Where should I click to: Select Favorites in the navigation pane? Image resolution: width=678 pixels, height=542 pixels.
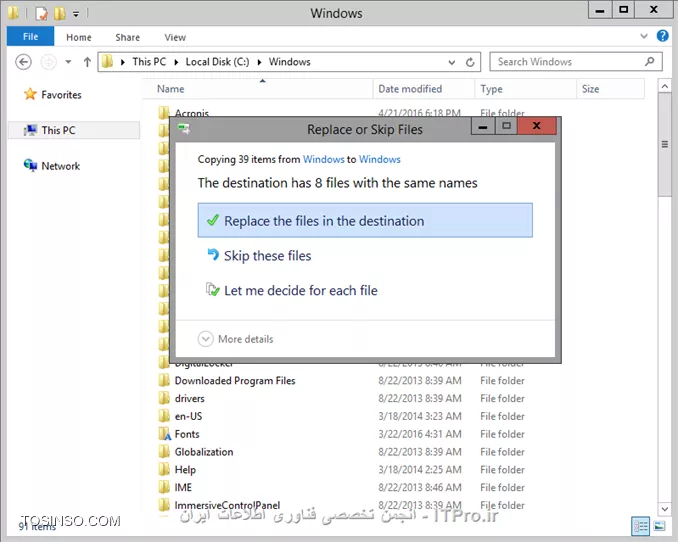(x=61, y=95)
